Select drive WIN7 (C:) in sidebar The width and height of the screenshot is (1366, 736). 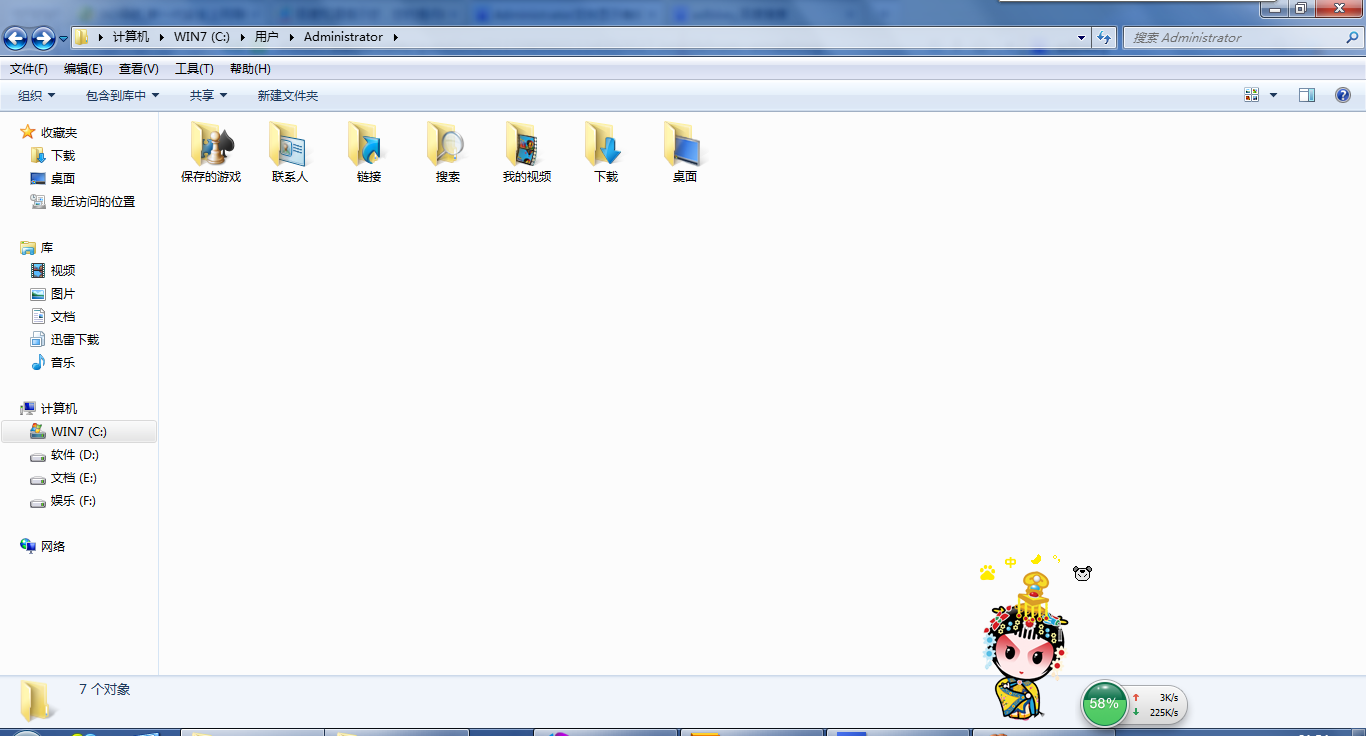(79, 431)
